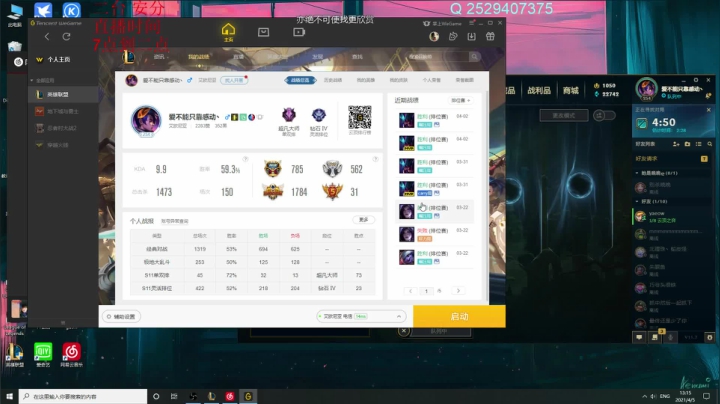Image resolution: width=720 pixels, height=404 pixels.
Task: Cancel matchmaking queue timer X
Action: pyautogui.click(x=709, y=110)
